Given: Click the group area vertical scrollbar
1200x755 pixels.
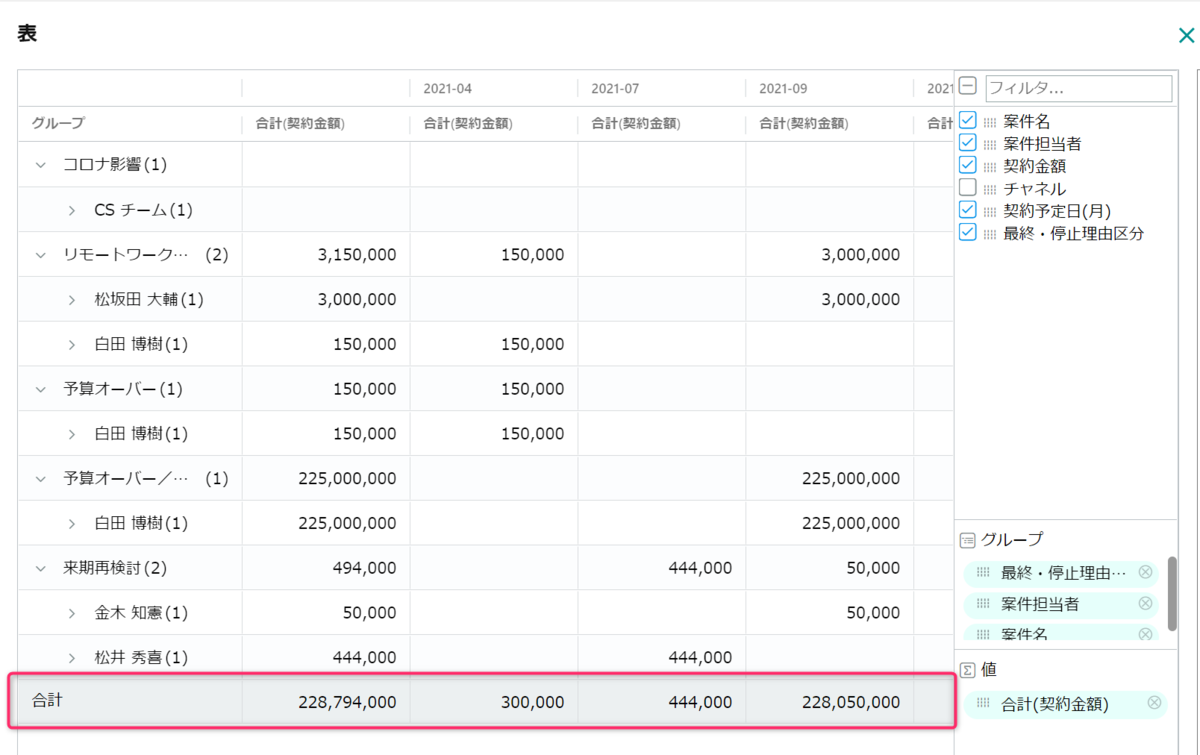Looking at the screenshot, I should [1172, 593].
